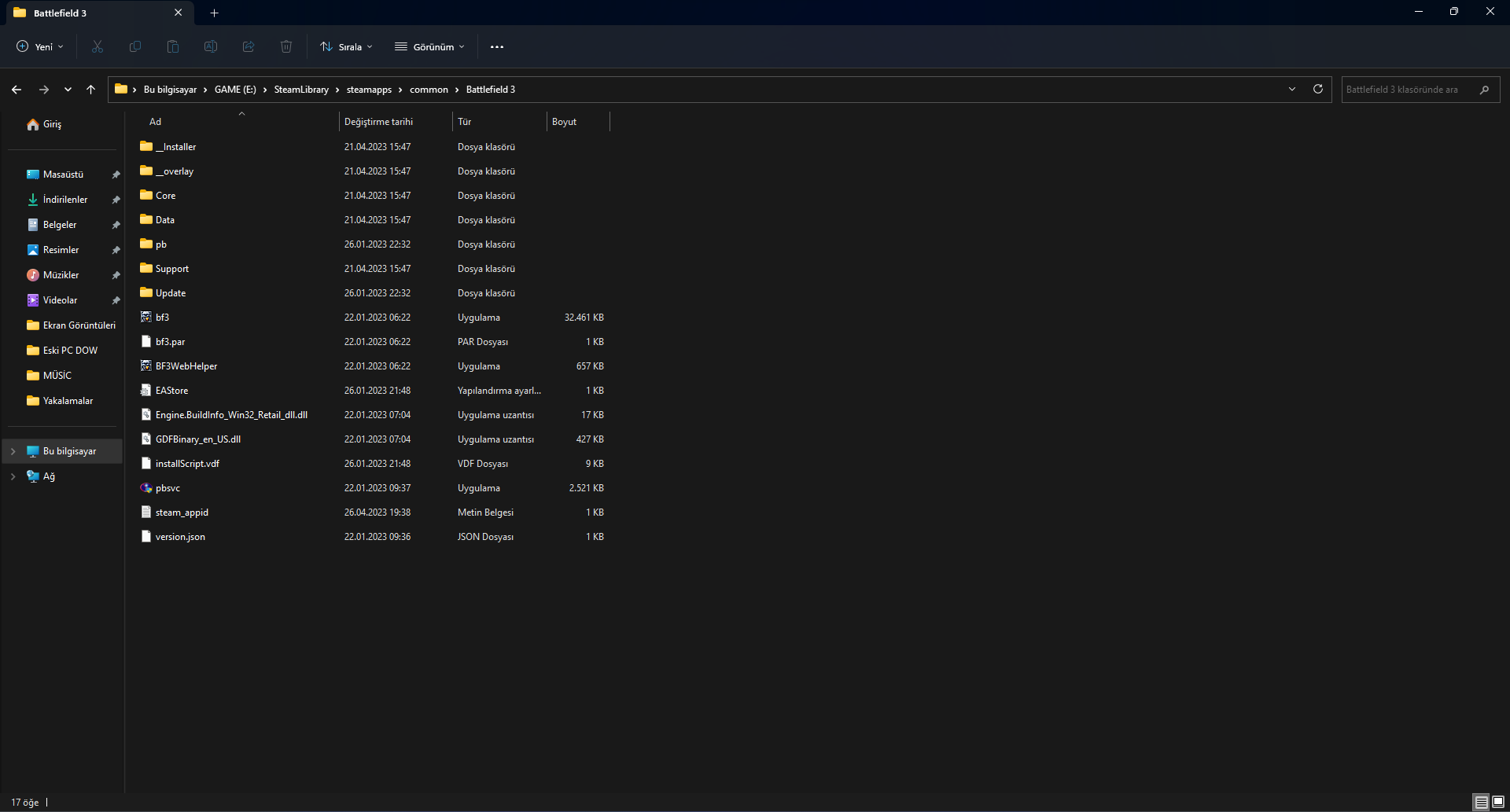
Task: Select the Support folder row
Action: click(x=372, y=269)
